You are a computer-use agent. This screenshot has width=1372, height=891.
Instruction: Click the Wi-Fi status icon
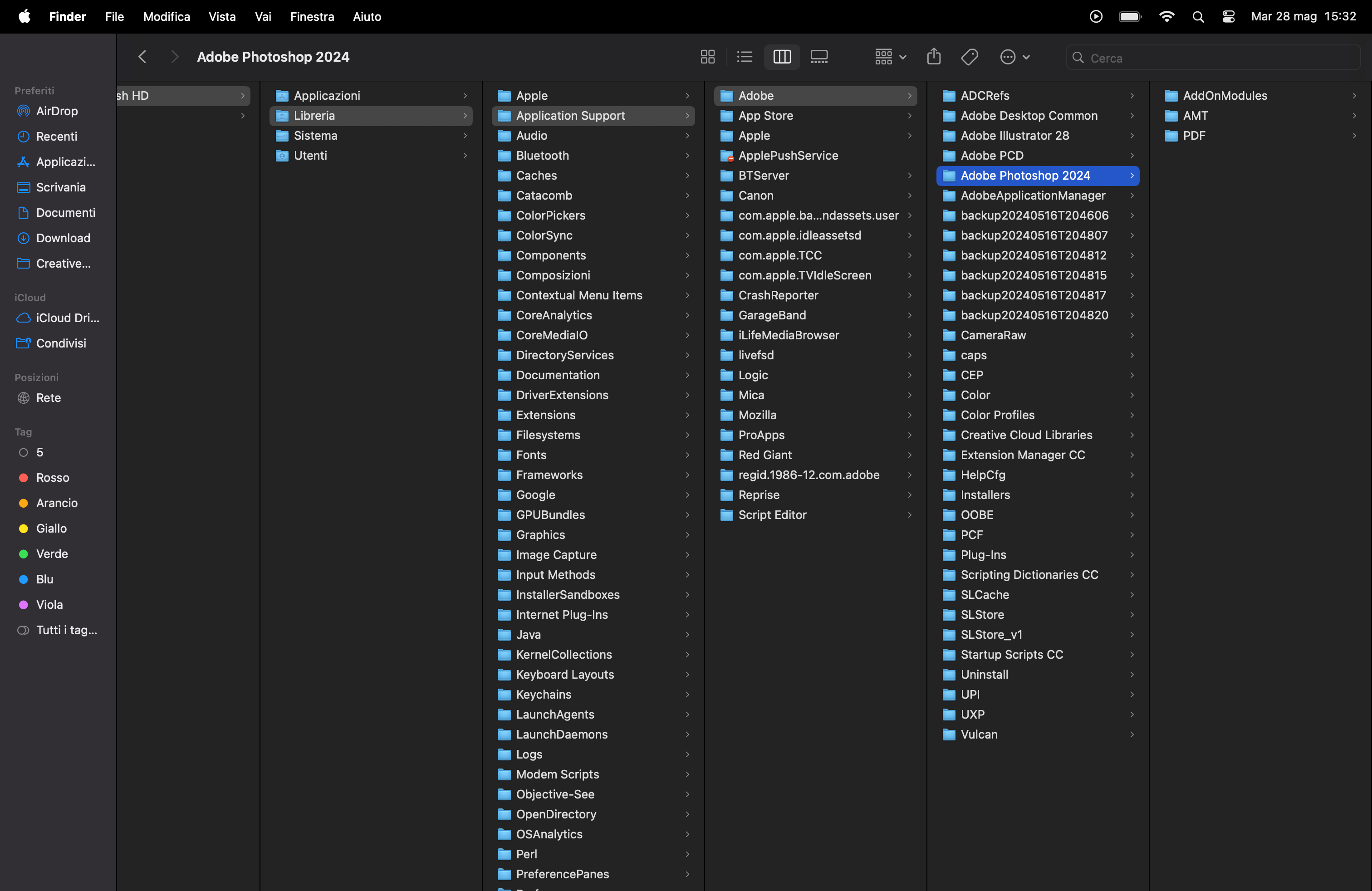click(x=1166, y=17)
